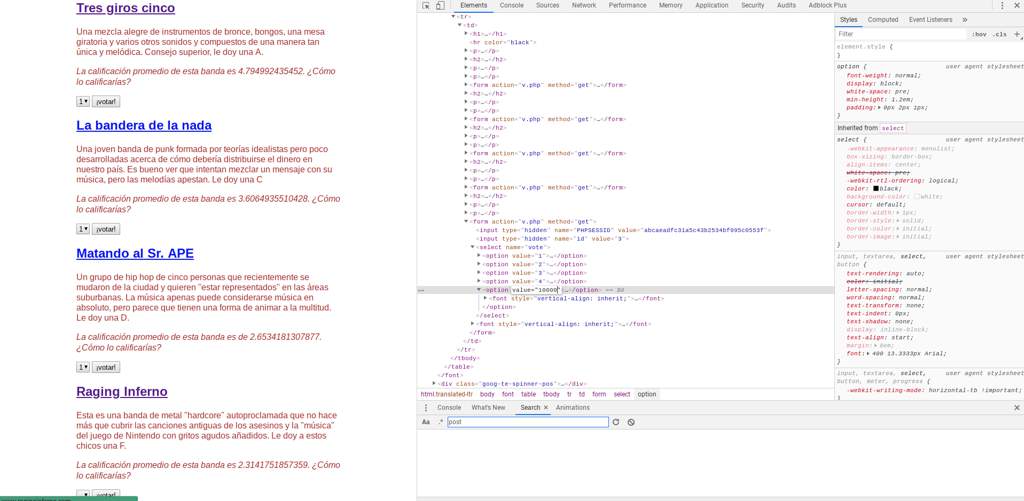The width and height of the screenshot is (1024, 501).
Task: Open the DevTools customize kebab menu
Action: (1002, 5)
